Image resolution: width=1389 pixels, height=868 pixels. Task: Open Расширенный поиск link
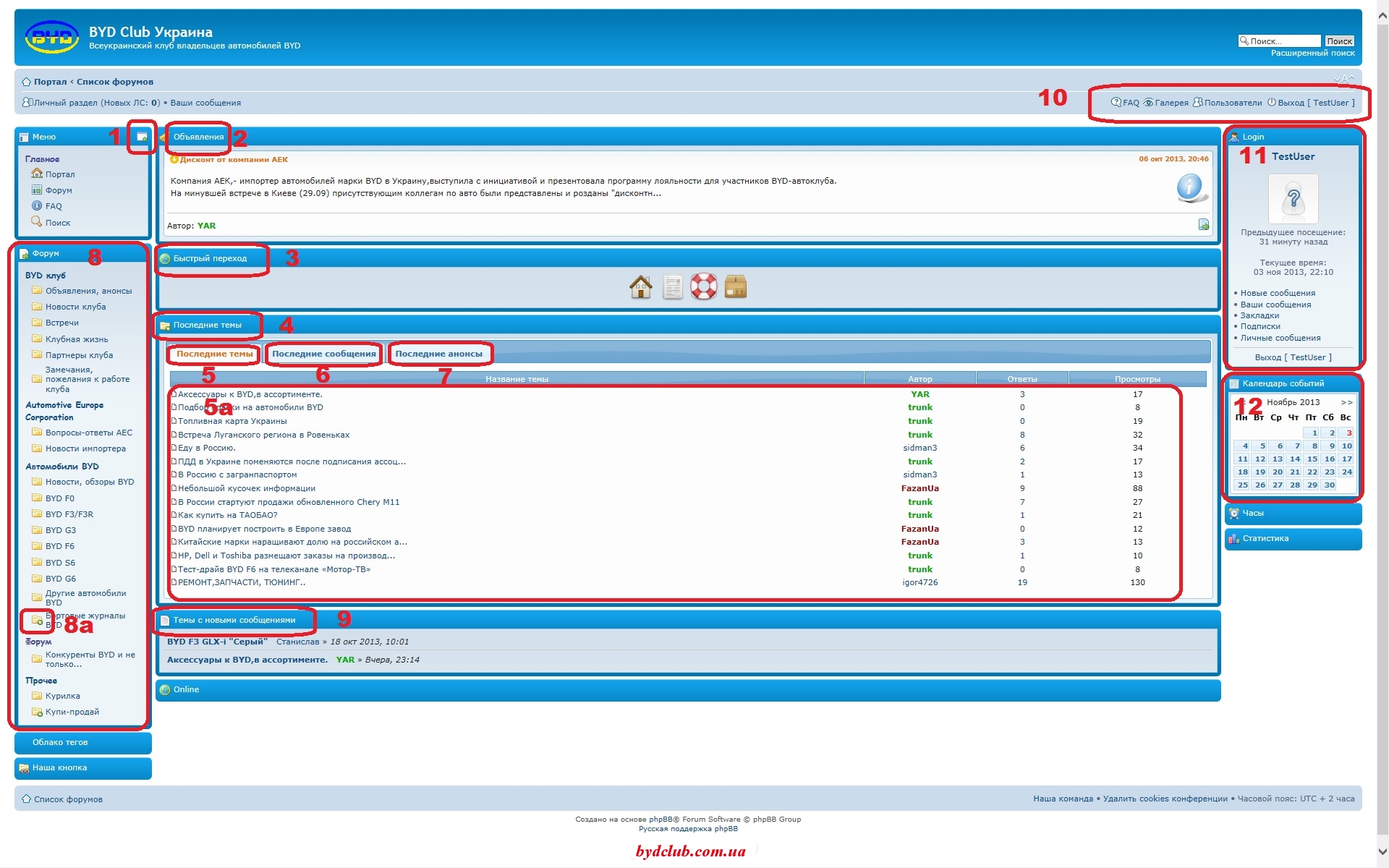point(1312,53)
